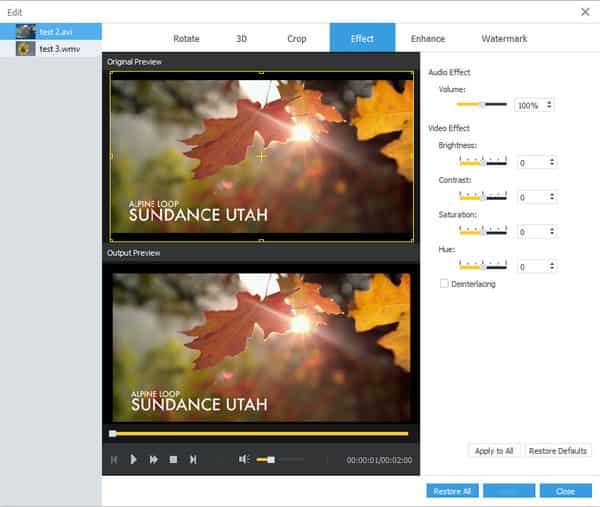Image resolution: width=600 pixels, height=507 pixels.
Task: Click the test 2.avi file name
Action: (x=56, y=32)
